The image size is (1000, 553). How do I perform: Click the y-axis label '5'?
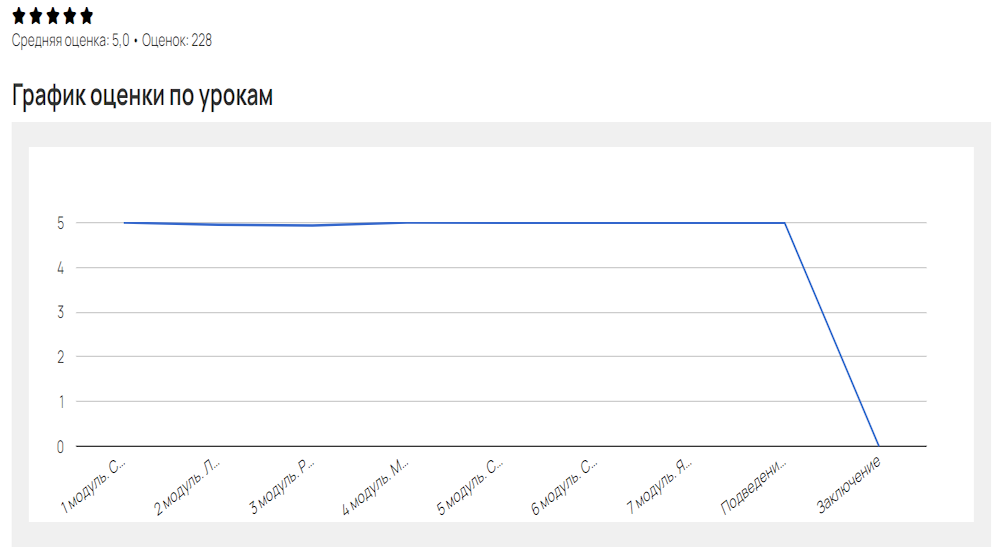click(x=61, y=223)
